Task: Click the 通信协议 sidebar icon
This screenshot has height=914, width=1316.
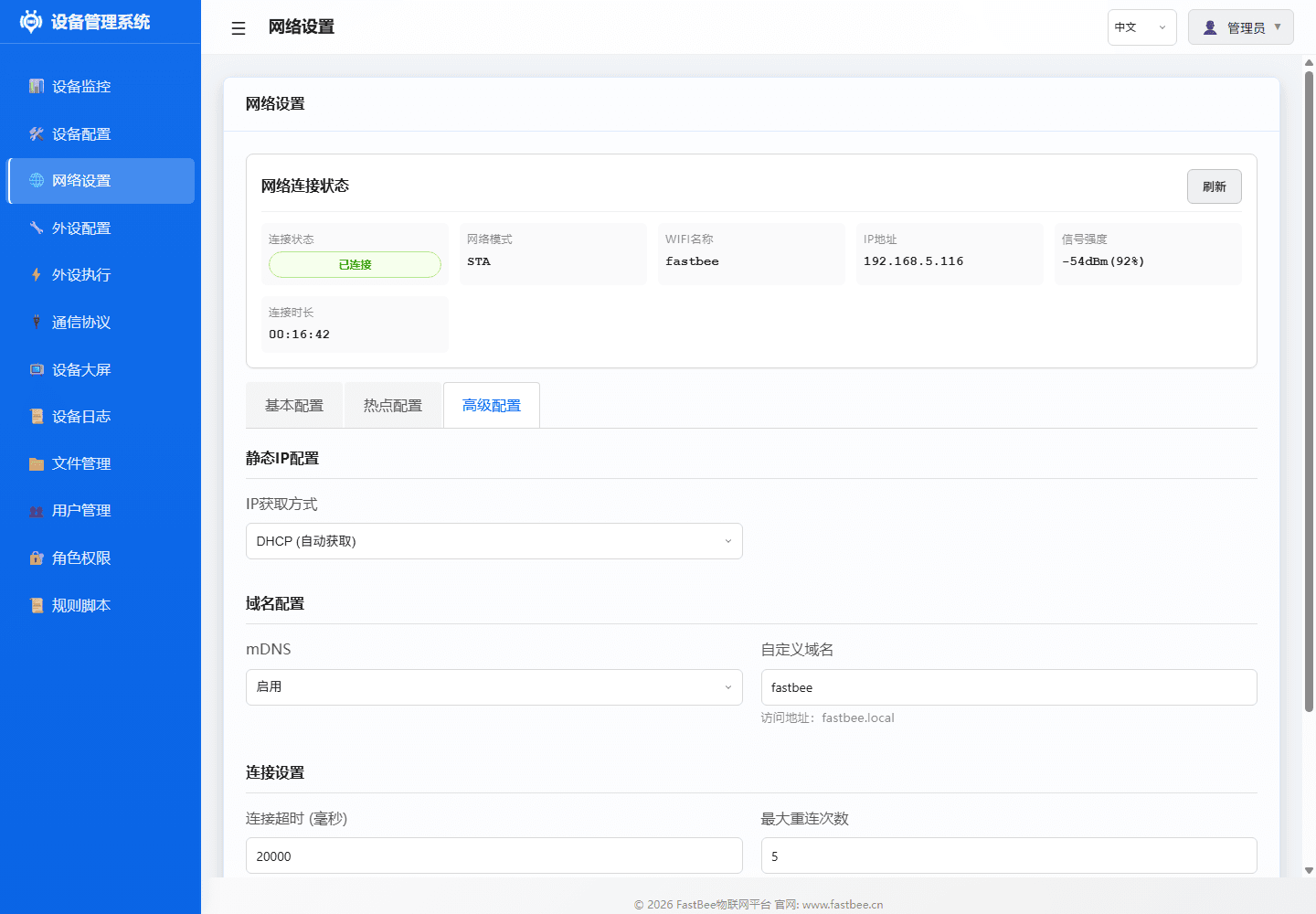Action: [x=37, y=322]
